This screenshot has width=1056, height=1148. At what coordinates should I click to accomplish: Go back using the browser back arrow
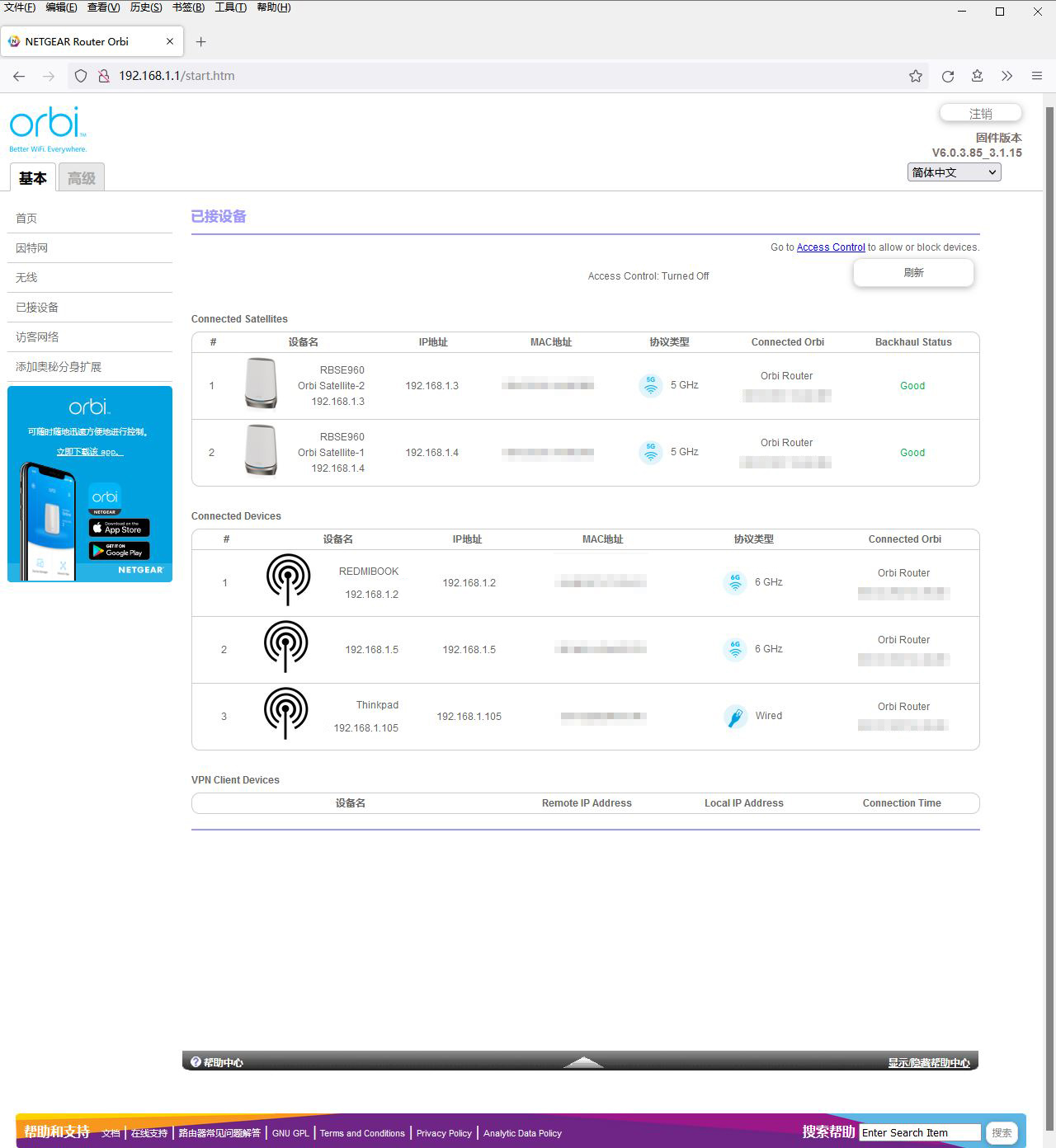pyautogui.click(x=19, y=76)
